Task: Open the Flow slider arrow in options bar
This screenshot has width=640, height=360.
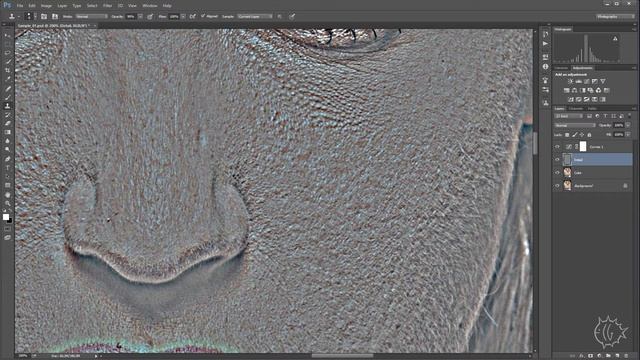Action: (183, 16)
